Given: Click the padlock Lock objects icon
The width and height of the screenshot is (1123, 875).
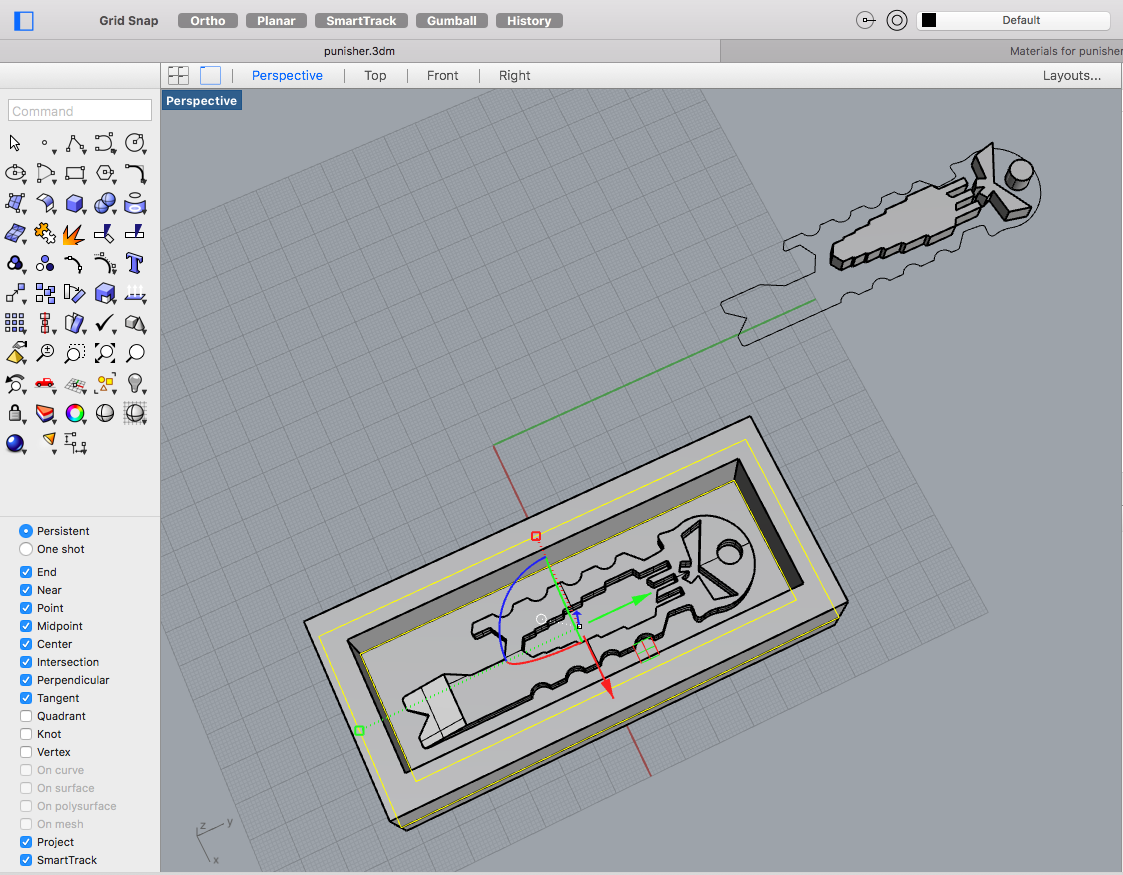Looking at the screenshot, I should [15, 413].
